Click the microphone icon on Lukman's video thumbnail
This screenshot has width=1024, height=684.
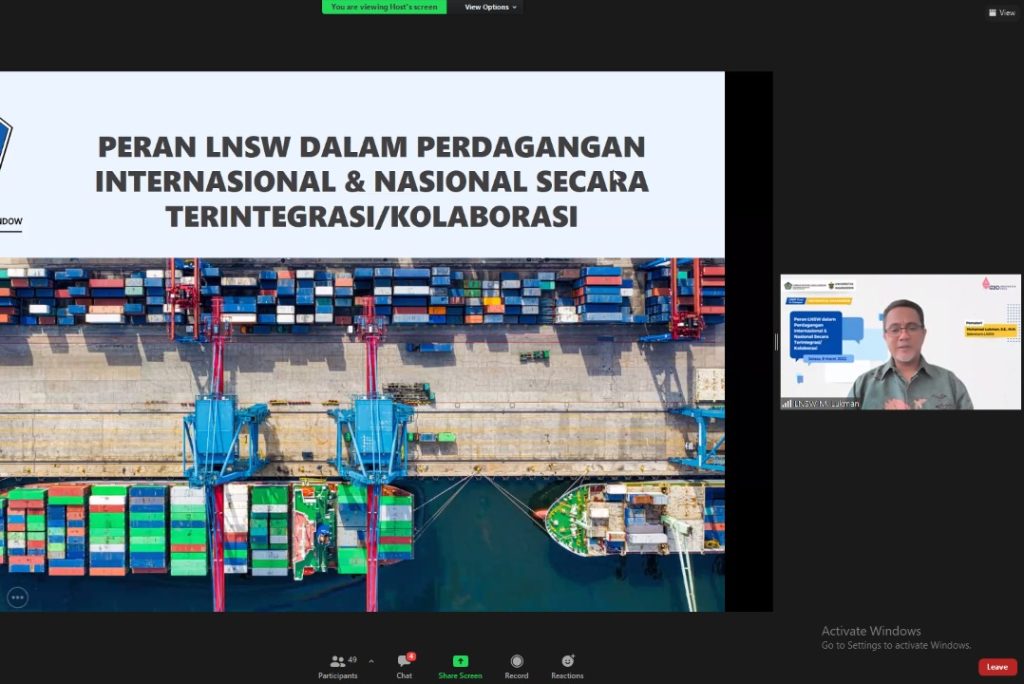(787, 403)
